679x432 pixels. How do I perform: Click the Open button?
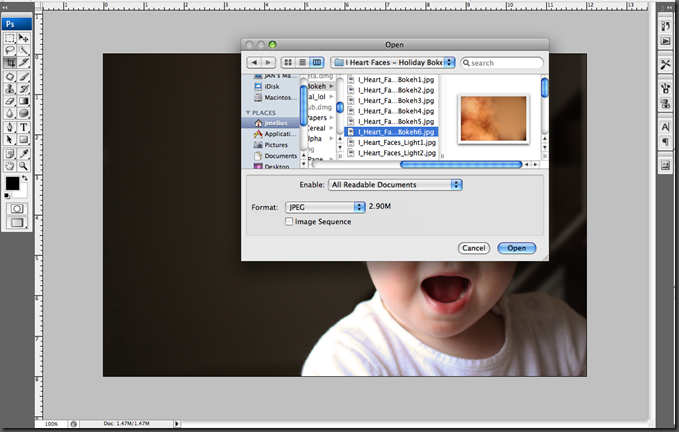pyautogui.click(x=516, y=248)
